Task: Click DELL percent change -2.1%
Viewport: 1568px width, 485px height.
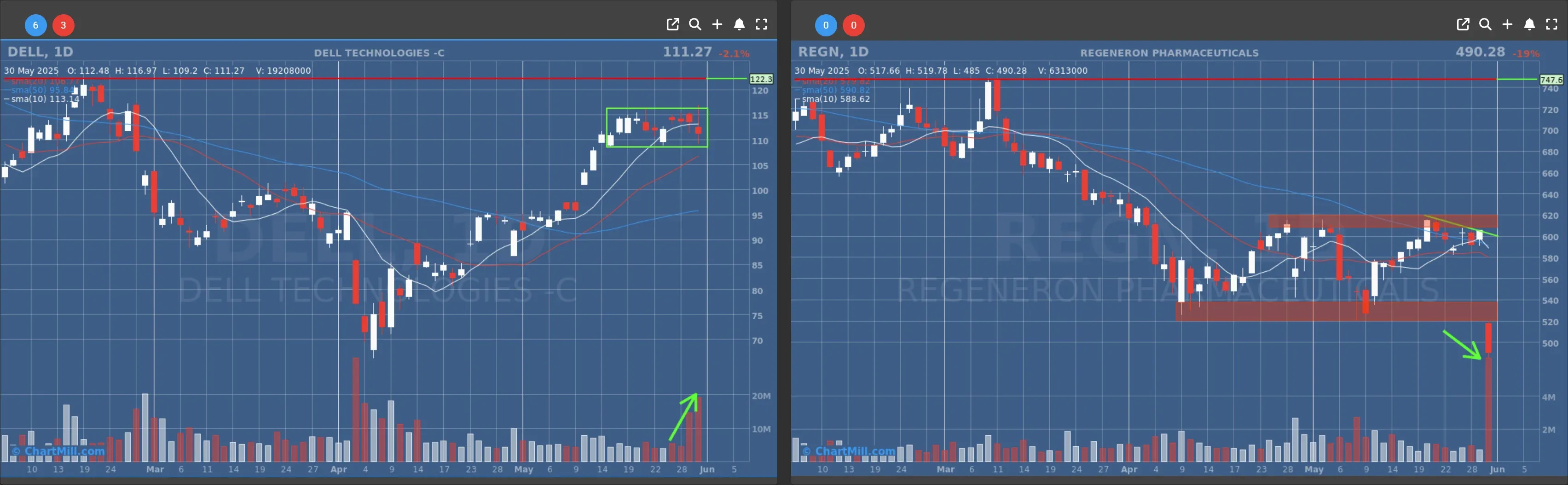Action: (x=734, y=53)
